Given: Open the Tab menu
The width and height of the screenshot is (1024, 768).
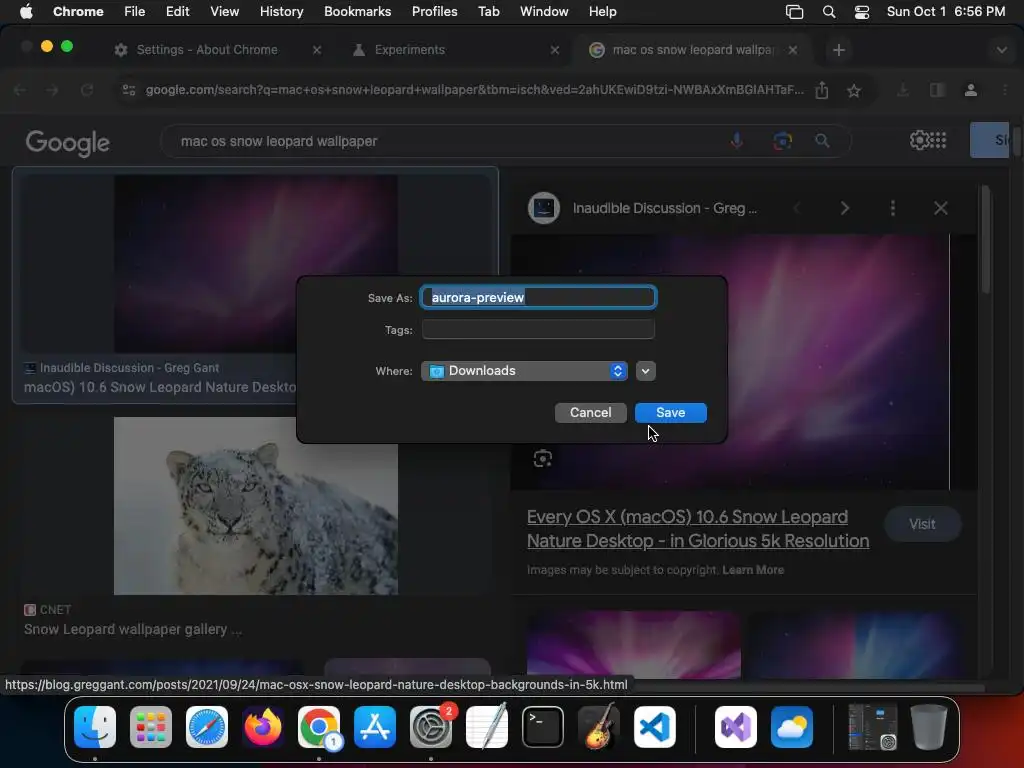Looking at the screenshot, I should (488, 11).
